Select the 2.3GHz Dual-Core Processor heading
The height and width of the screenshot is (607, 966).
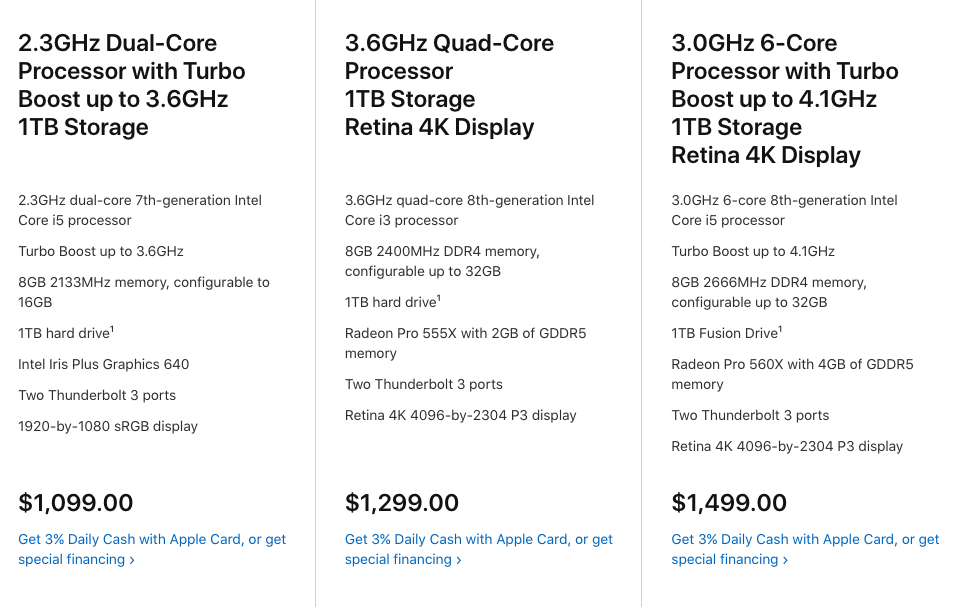click(x=132, y=85)
